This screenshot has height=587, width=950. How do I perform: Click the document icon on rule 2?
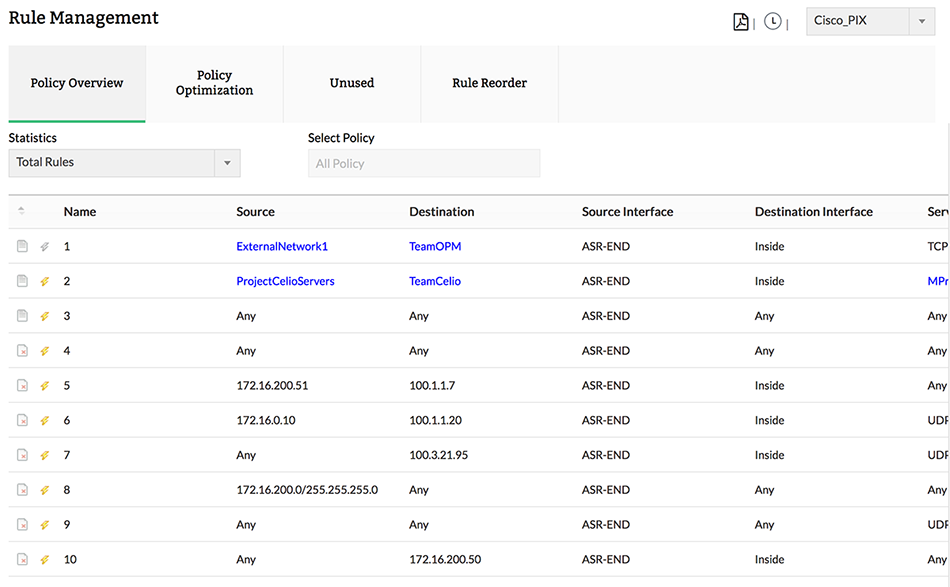tap(22, 281)
